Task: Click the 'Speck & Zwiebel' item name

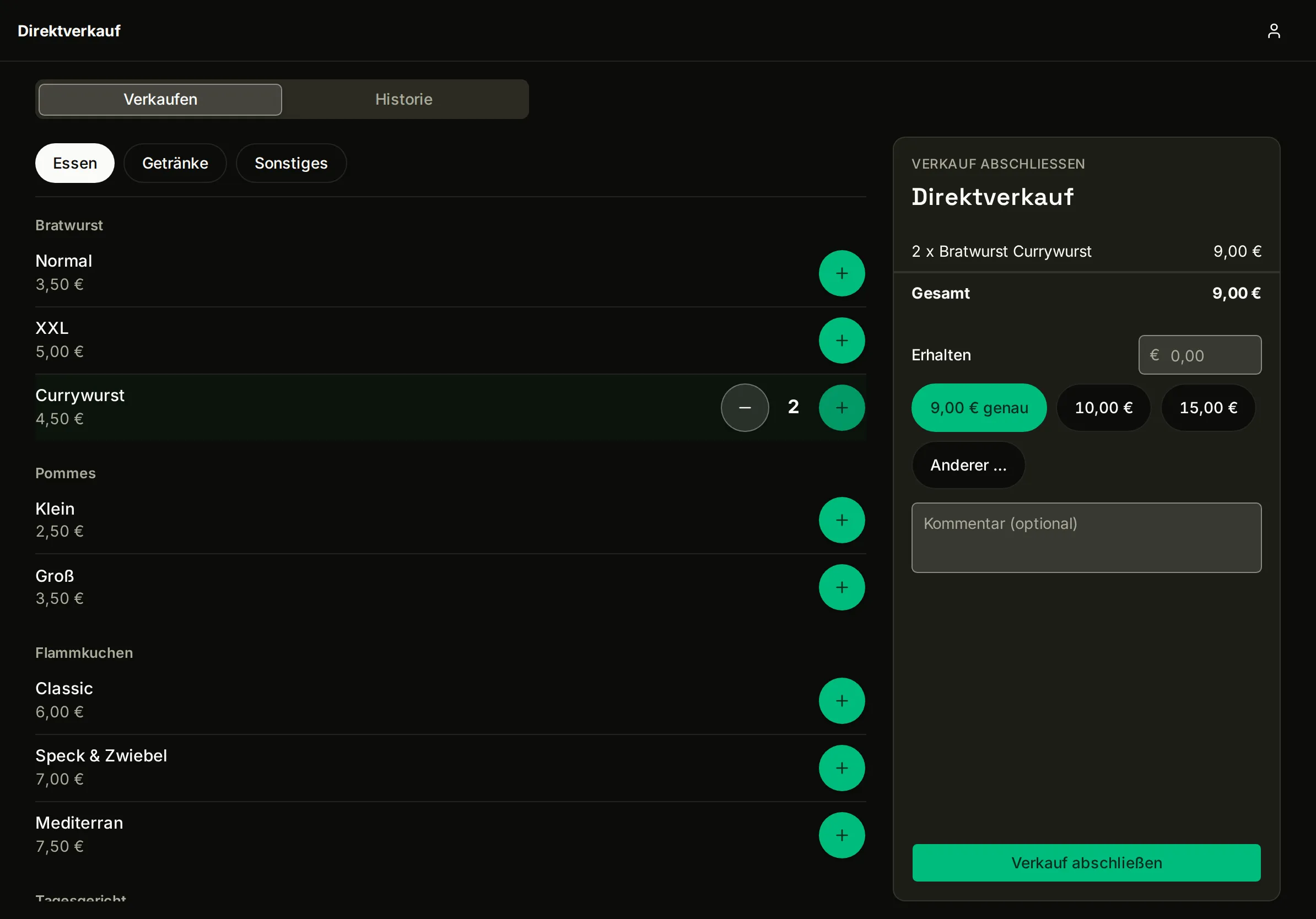Action: (x=101, y=756)
